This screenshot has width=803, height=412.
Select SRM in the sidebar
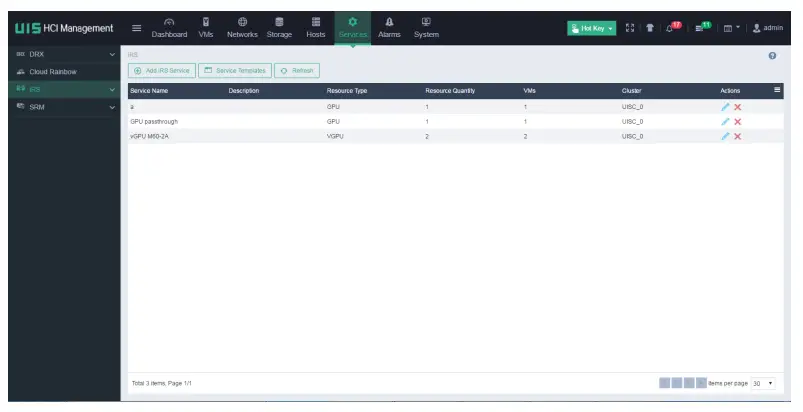pos(37,107)
